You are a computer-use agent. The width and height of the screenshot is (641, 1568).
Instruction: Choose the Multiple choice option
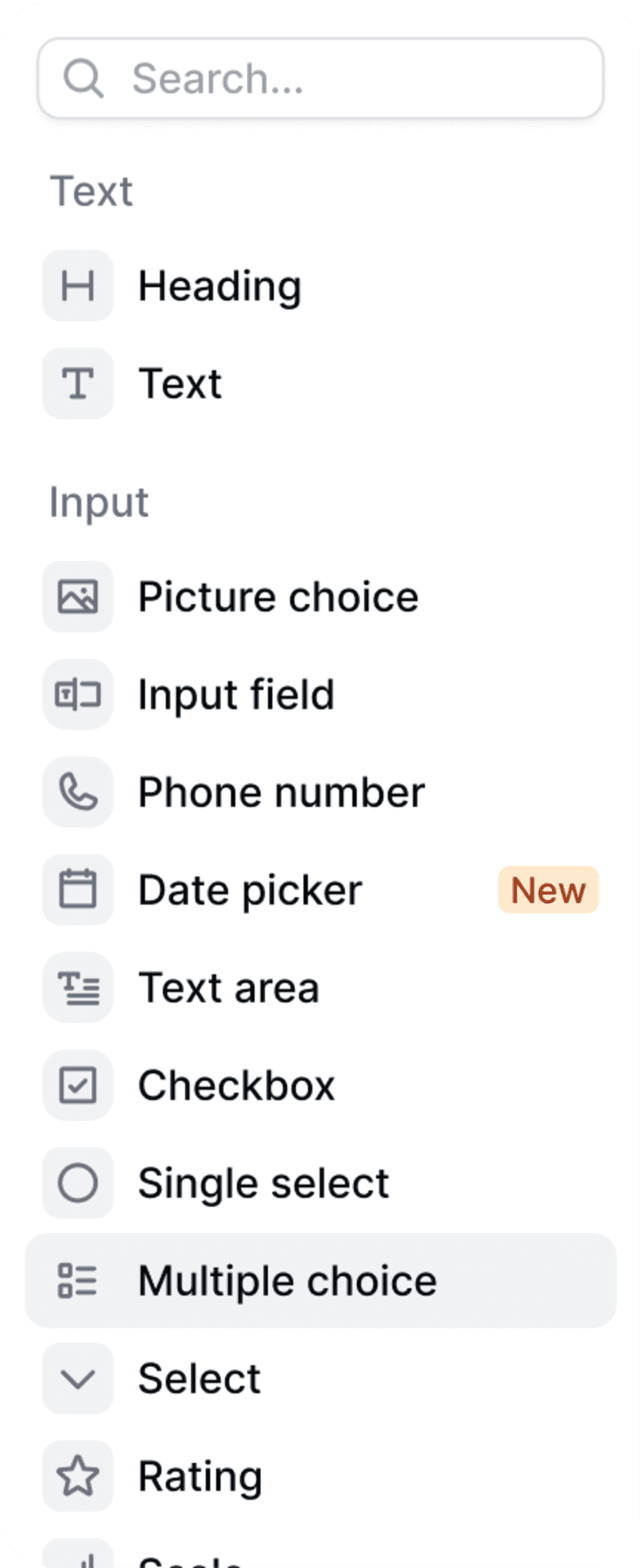pos(287,1281)
